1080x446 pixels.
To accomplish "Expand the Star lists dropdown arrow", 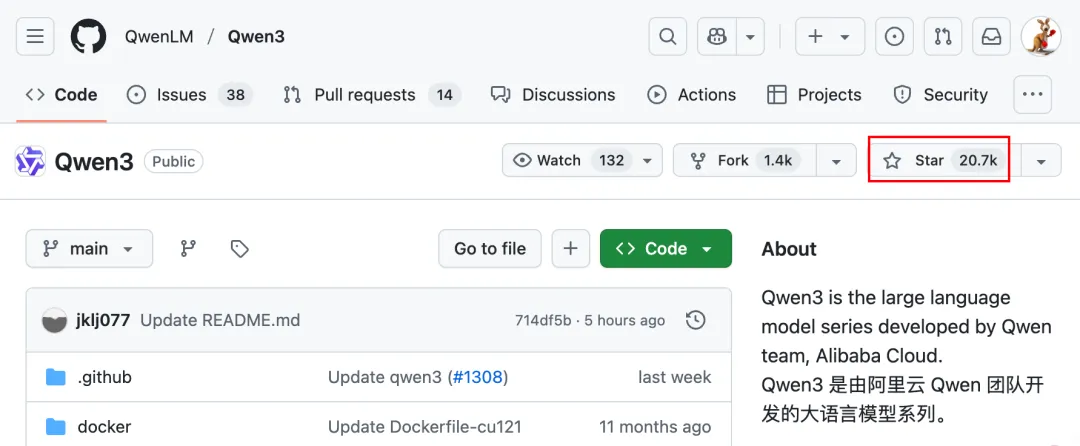I will point(1041,161).
